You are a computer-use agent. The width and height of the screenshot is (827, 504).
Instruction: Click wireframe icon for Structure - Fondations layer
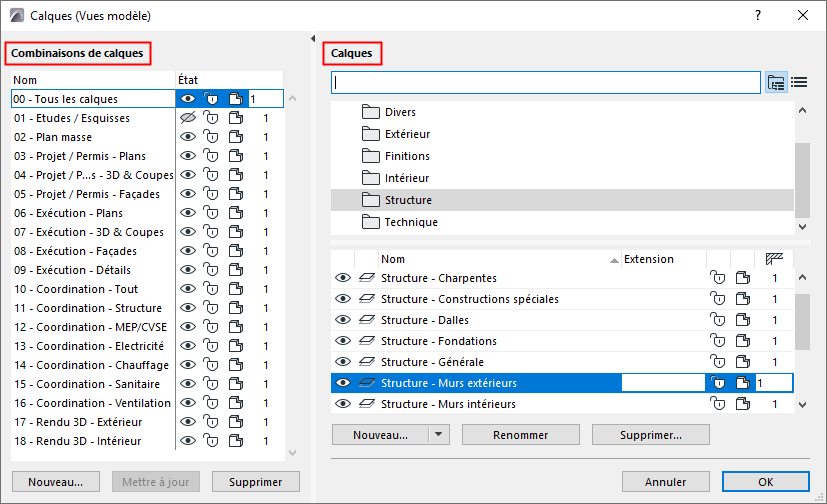click(x=366, y=341)
